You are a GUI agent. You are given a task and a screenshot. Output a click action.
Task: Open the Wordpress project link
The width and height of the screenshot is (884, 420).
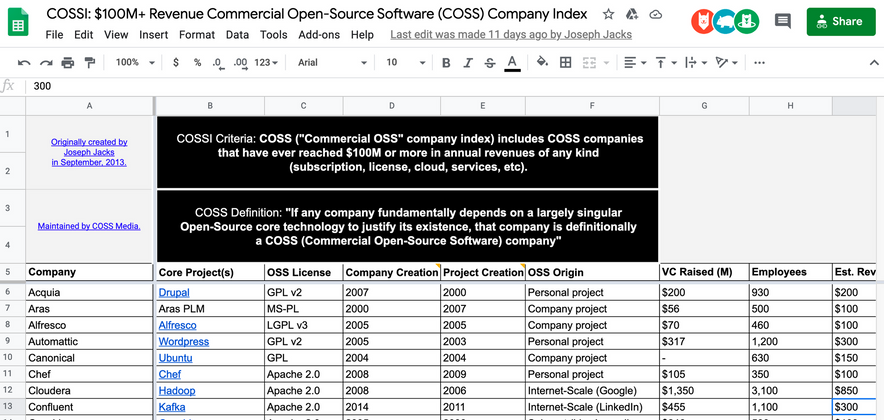[x=184, y=342]
